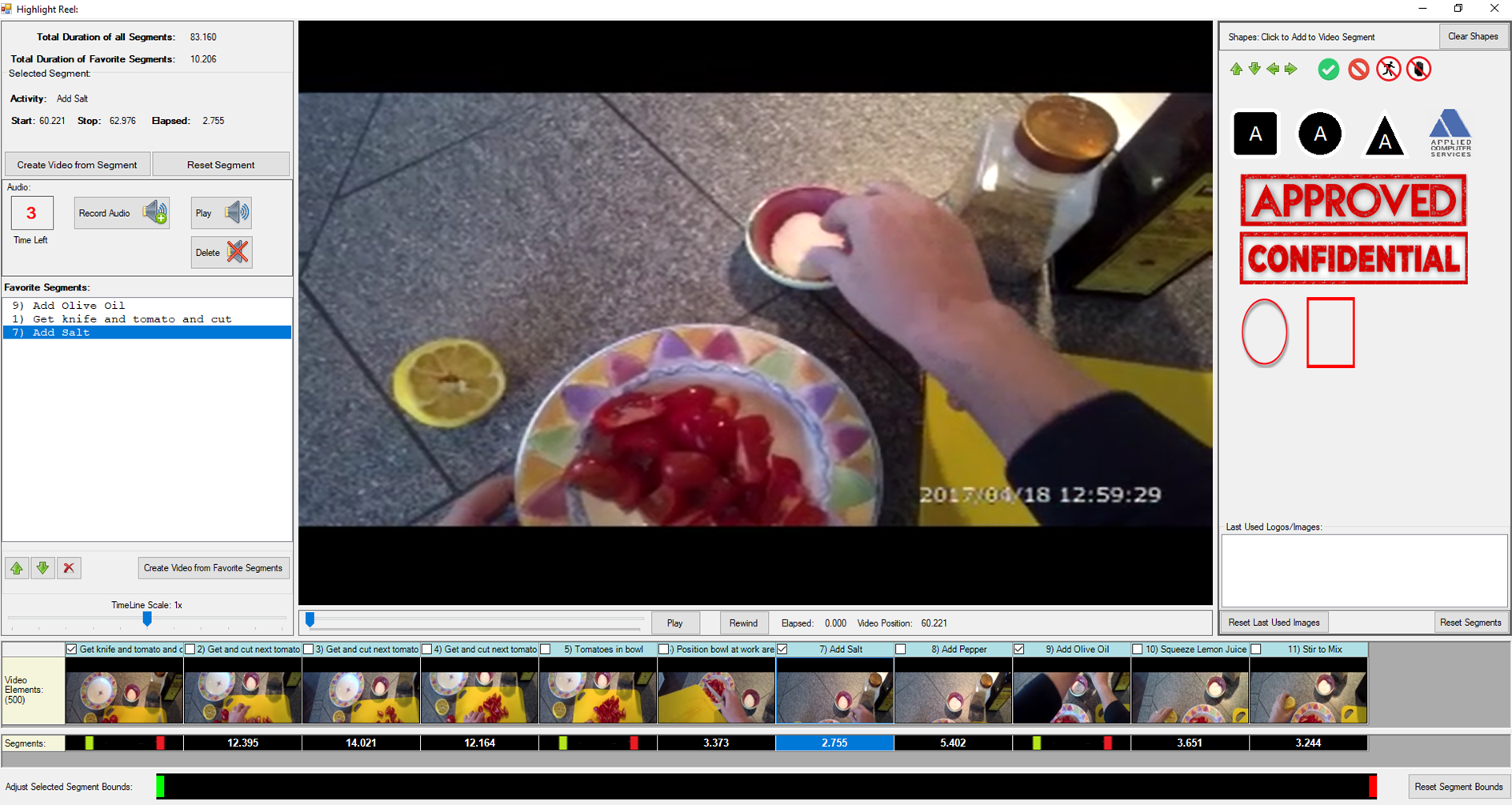Choose the black circle letter A shape
The width and height of the screenshot is (1512, 805).
coord(1319,134)
